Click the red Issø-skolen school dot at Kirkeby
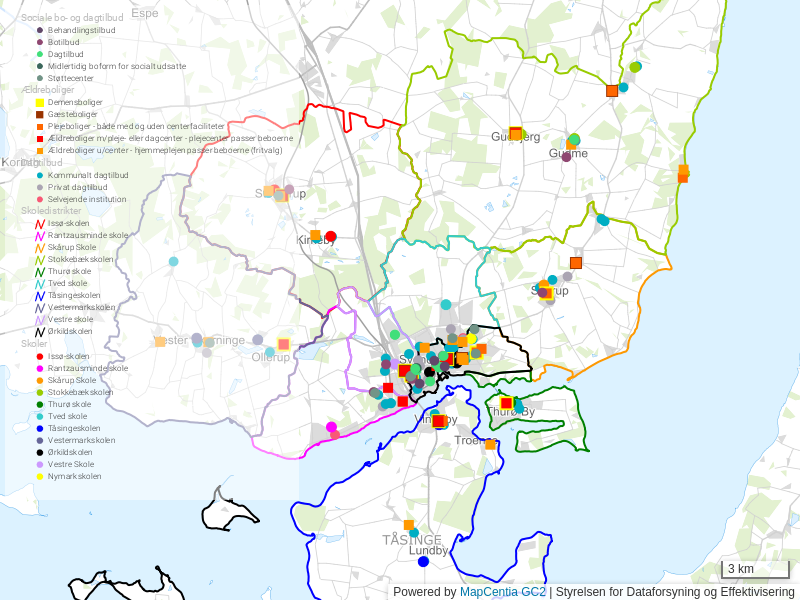The height and width of the screenshot is (600, 800). tap(331, 237)
